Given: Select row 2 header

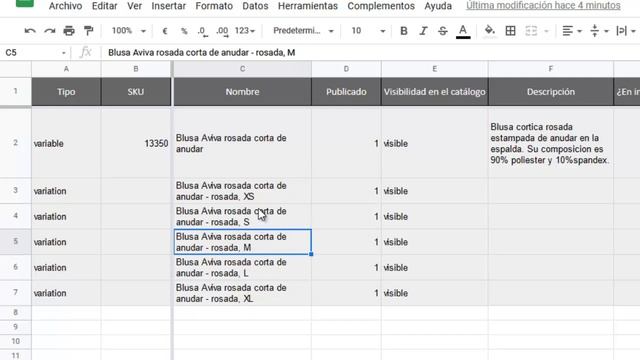Looking at the screenshot, I should tap(16, 143).
